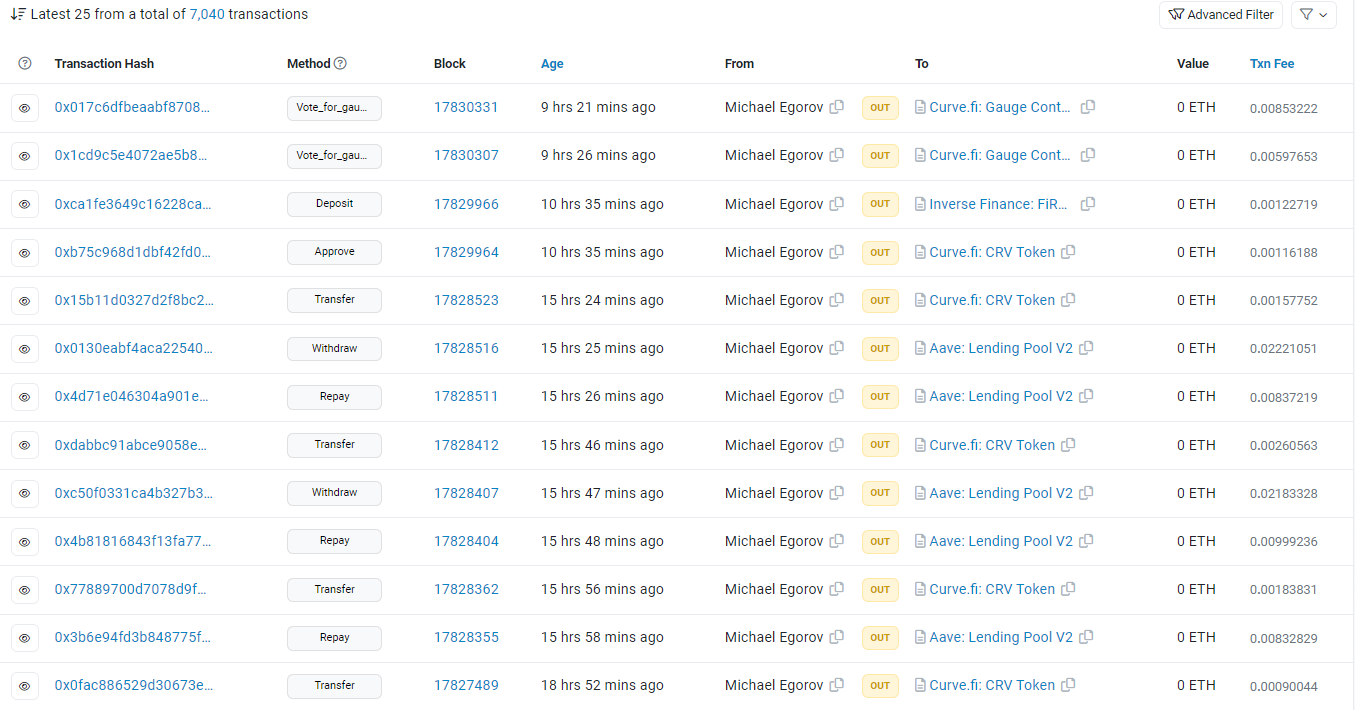
Task: Open Curve.fi: Gauge Controller in block 17830331 row
Action: coord(1000,107)
